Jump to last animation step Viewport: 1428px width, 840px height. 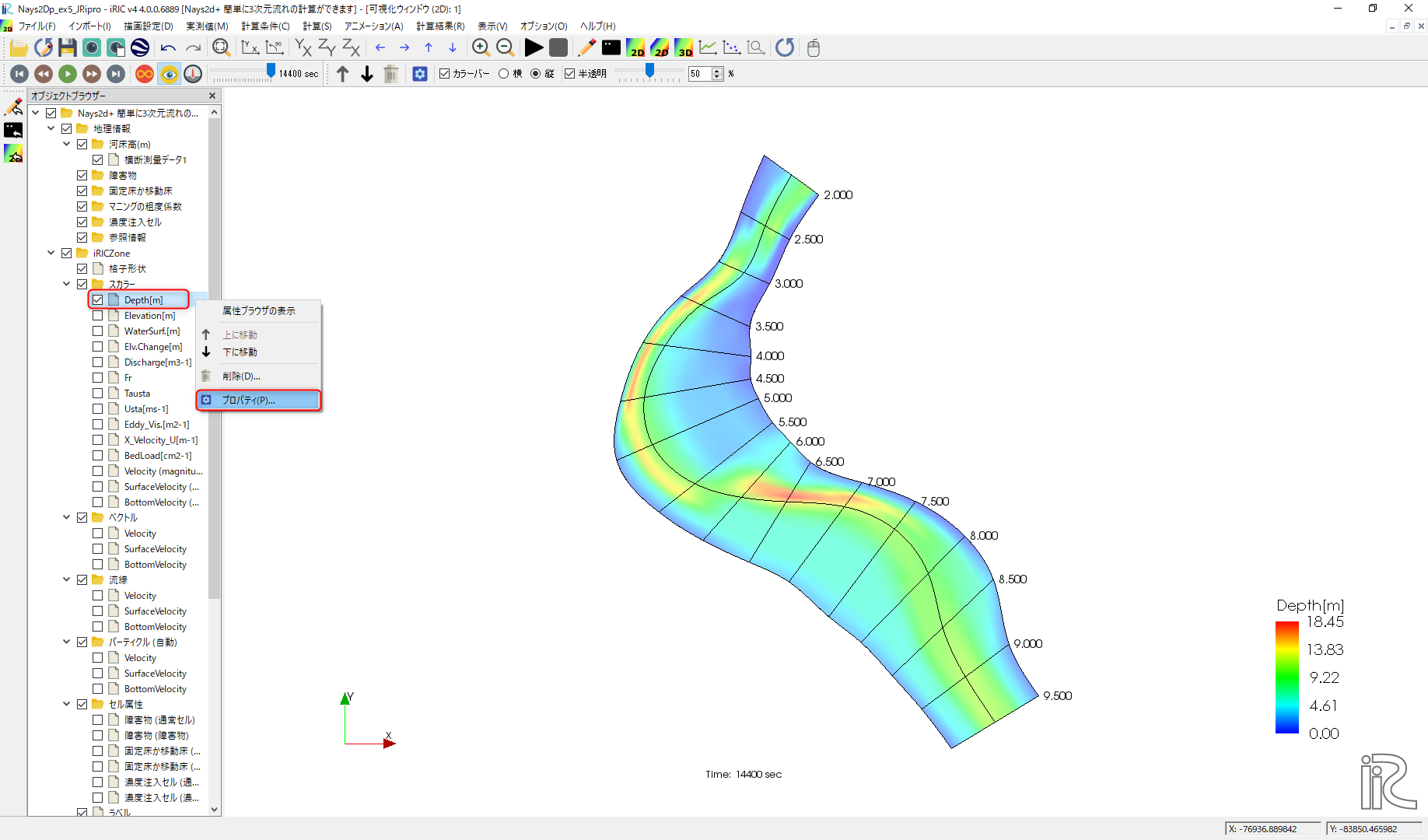coord(116,74)
